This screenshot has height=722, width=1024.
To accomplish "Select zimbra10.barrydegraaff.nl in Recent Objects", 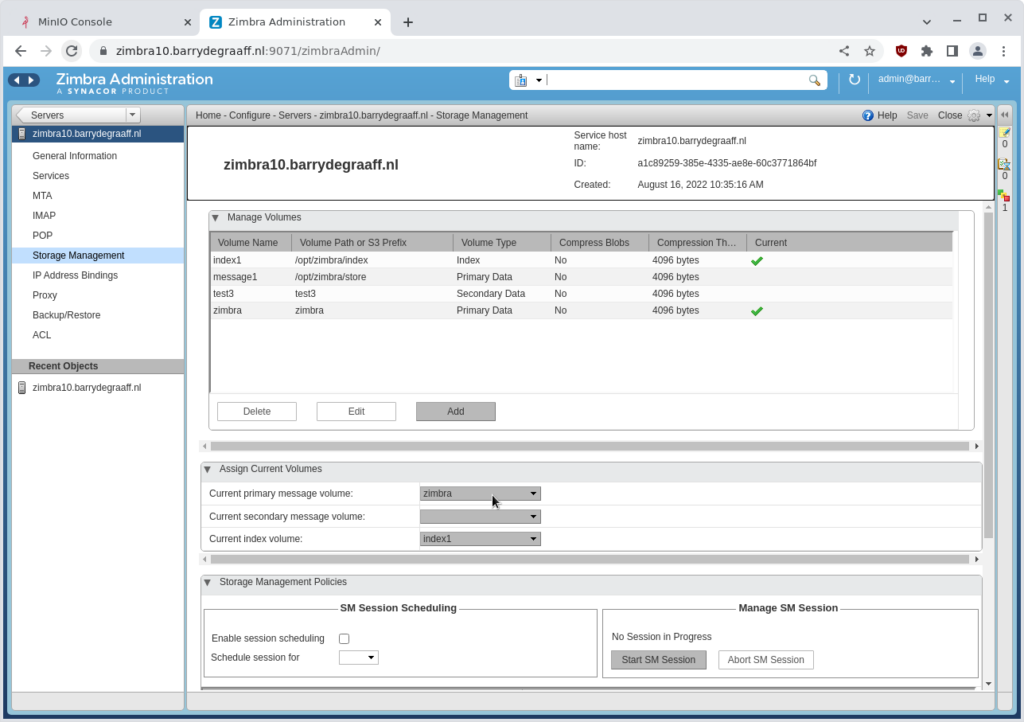I will click(86, 388).
